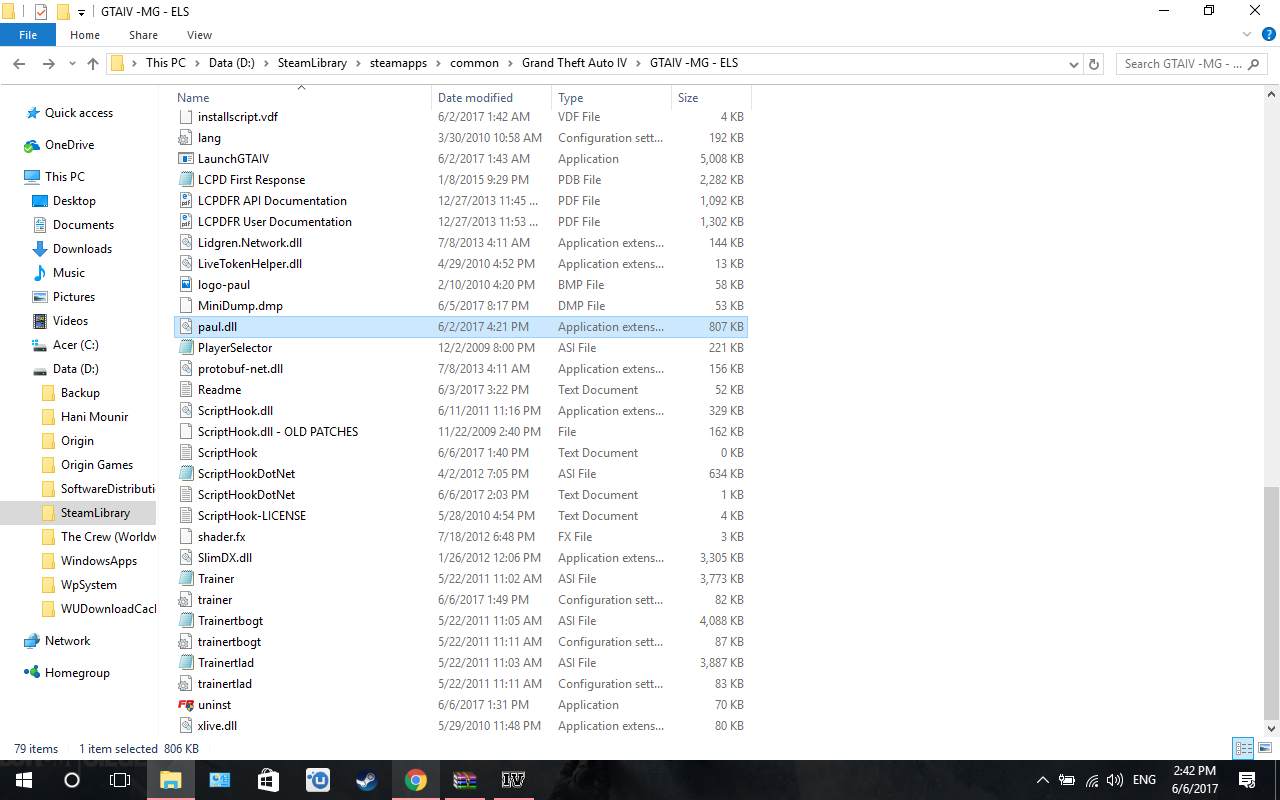Screen dimensions: 1280x800
Task: Open Downloads in the navigation pane
Action: pos(82,249)
